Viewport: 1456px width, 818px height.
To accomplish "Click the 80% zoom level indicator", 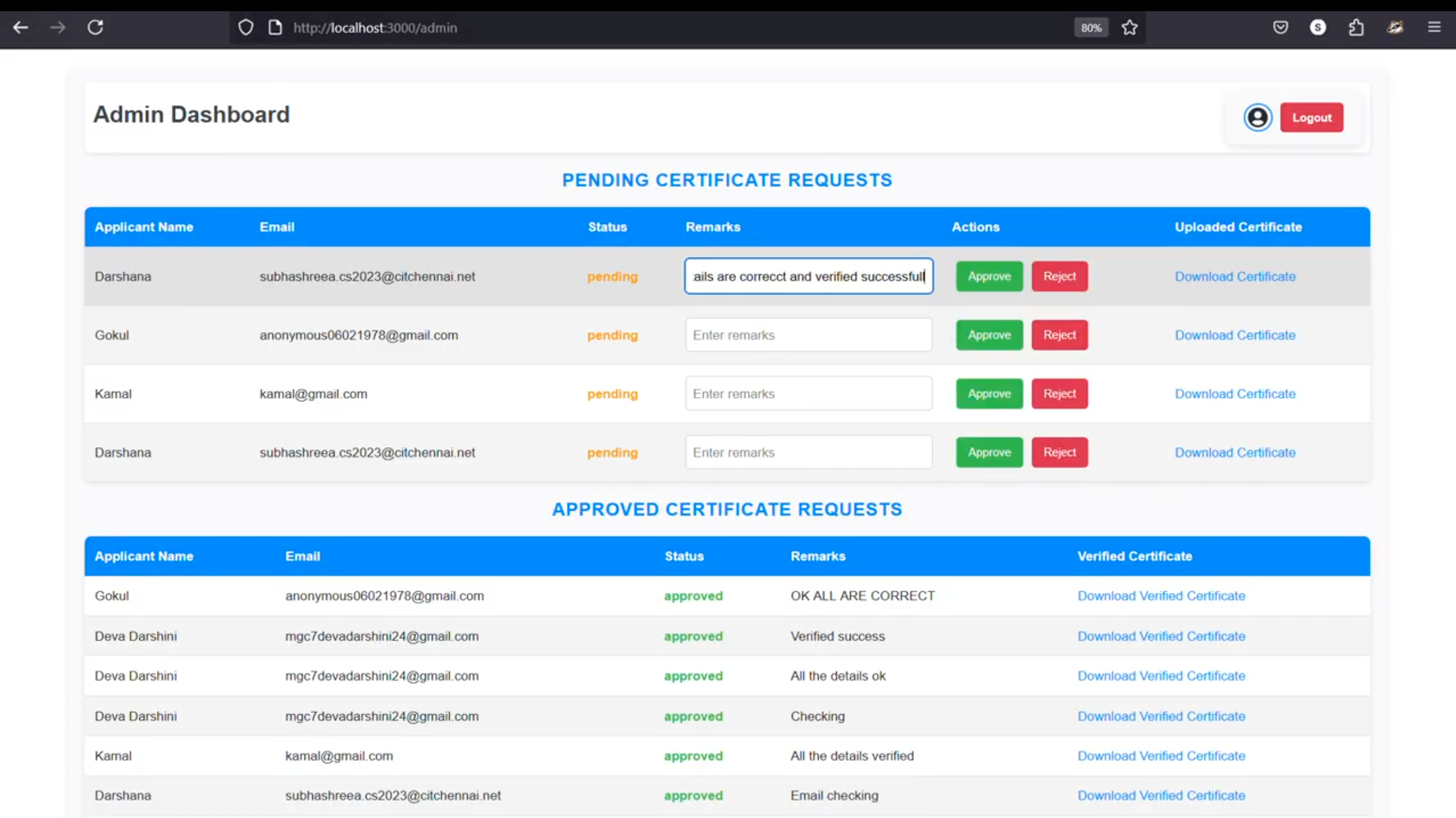I will point(1090,28).
